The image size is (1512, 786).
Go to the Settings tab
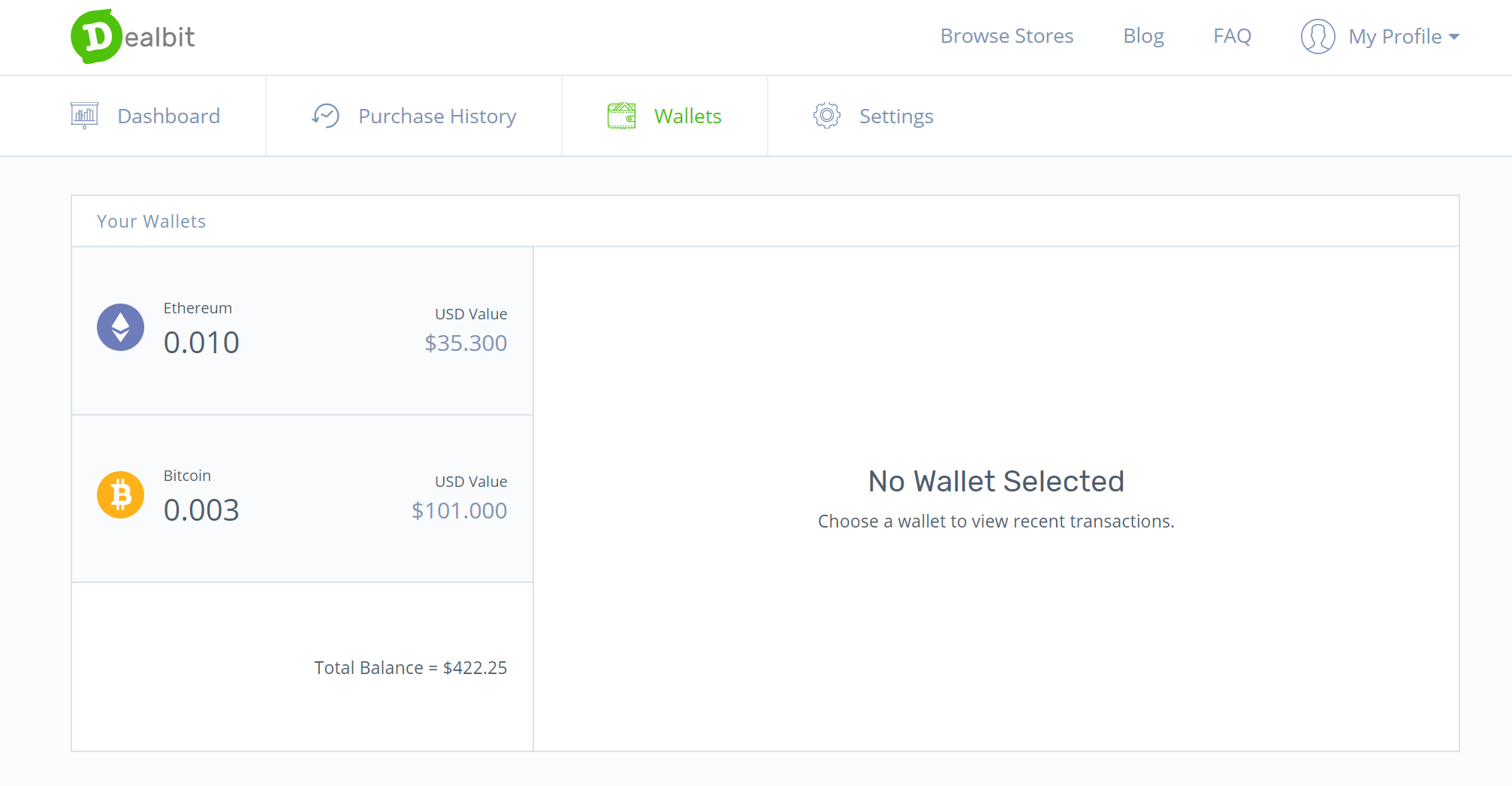tap(896, 116)
